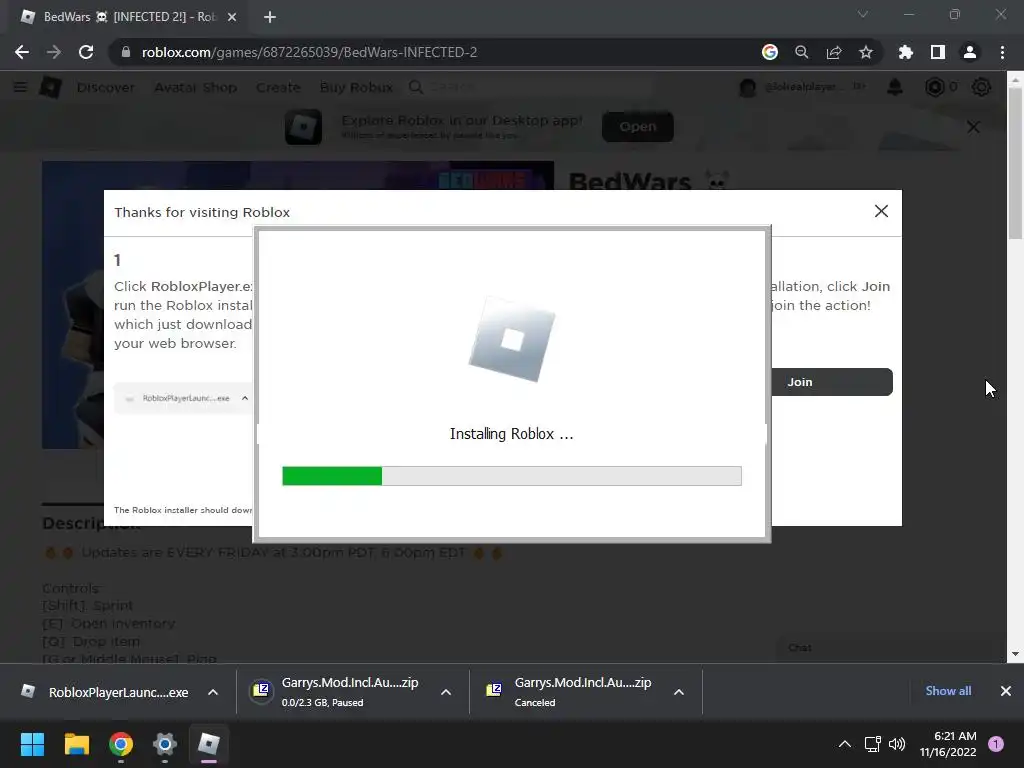Click the 'Installing Roblox ...' status text
This screenshot has height=768, width=1024.
click(511, 434)
